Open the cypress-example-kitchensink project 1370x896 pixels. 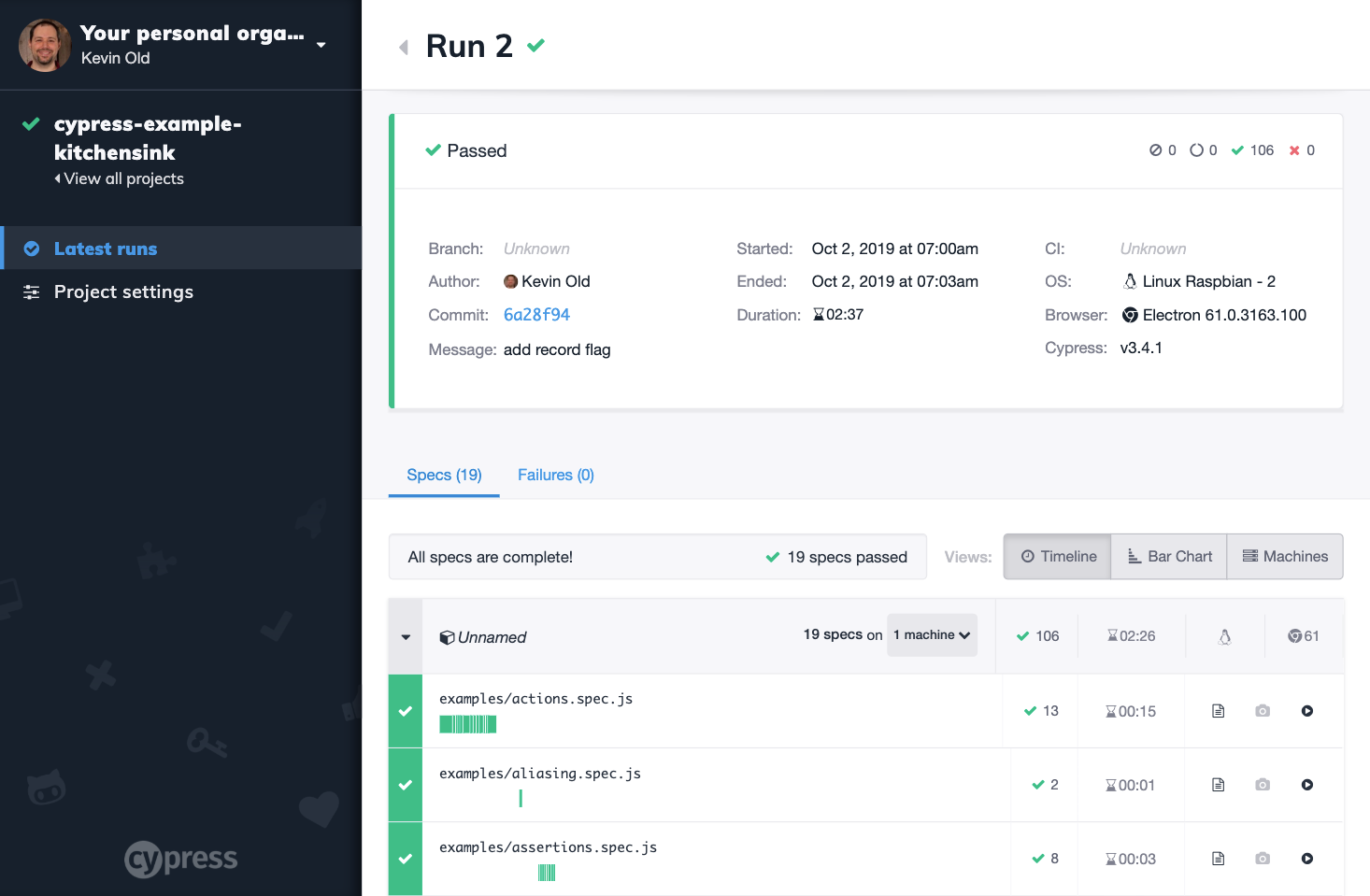pyautogui.click(x=148, y=137)
